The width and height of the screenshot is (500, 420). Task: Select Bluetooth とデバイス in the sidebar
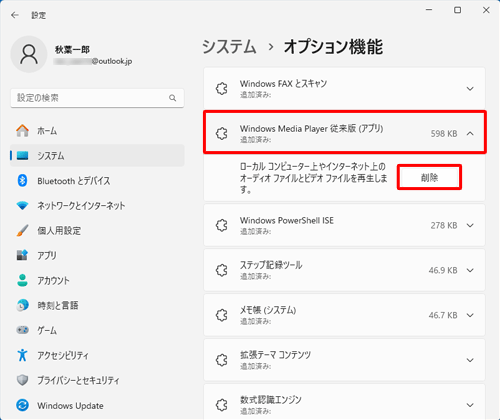point(97,181)
